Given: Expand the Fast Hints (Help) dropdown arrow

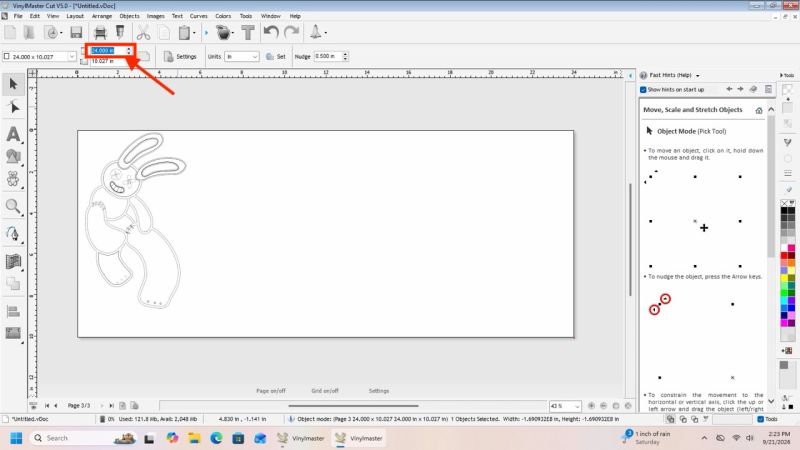Looking at the screenshot, I should [x=697, y=76].
